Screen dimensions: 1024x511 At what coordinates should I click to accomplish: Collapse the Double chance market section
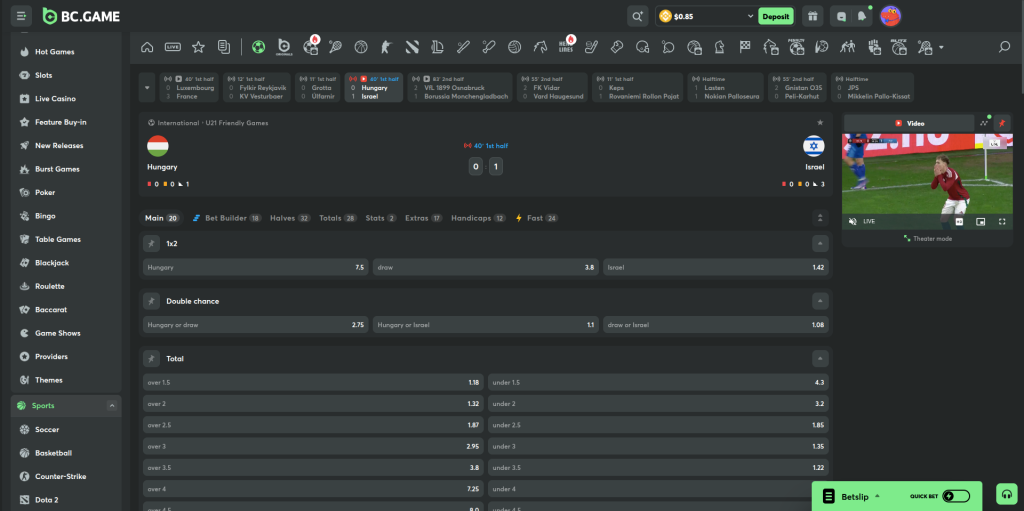pyautogui.click(x=820, y=301)
